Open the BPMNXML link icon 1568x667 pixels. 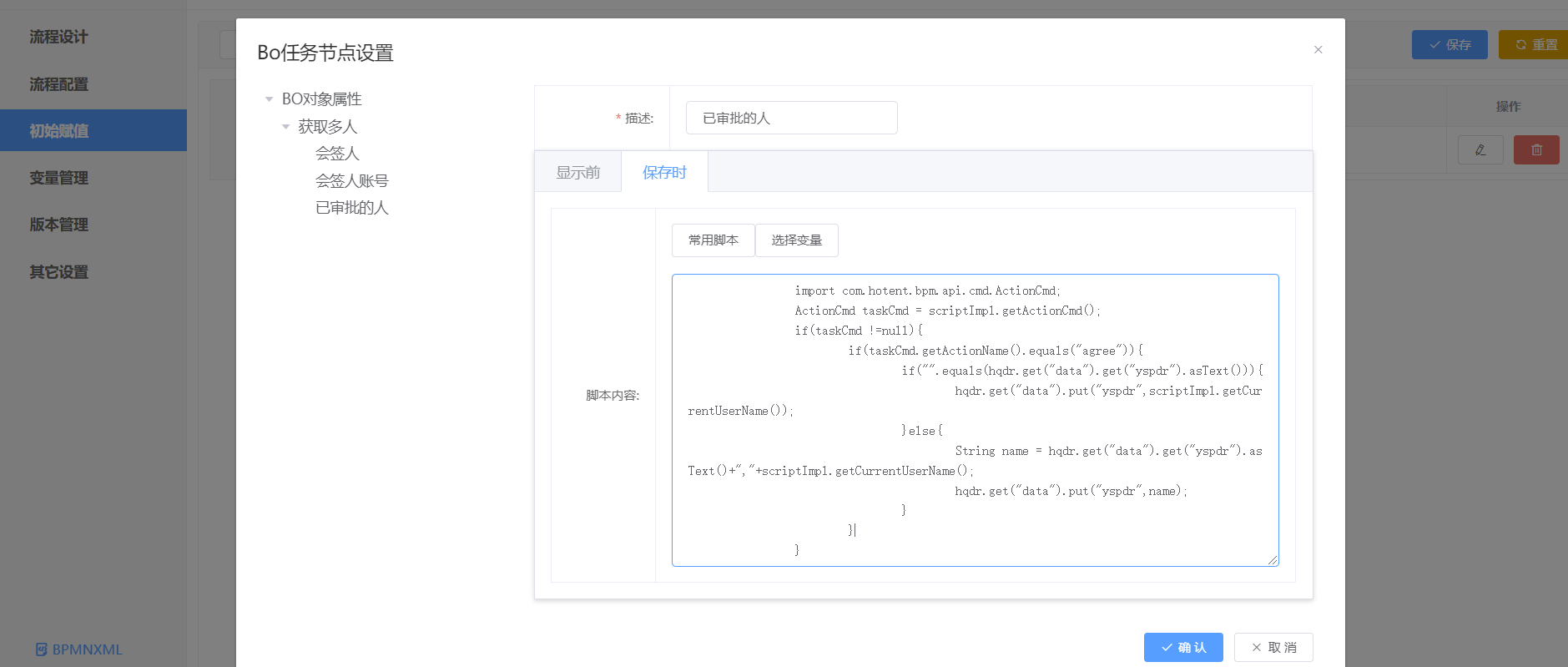coord(42,649)
